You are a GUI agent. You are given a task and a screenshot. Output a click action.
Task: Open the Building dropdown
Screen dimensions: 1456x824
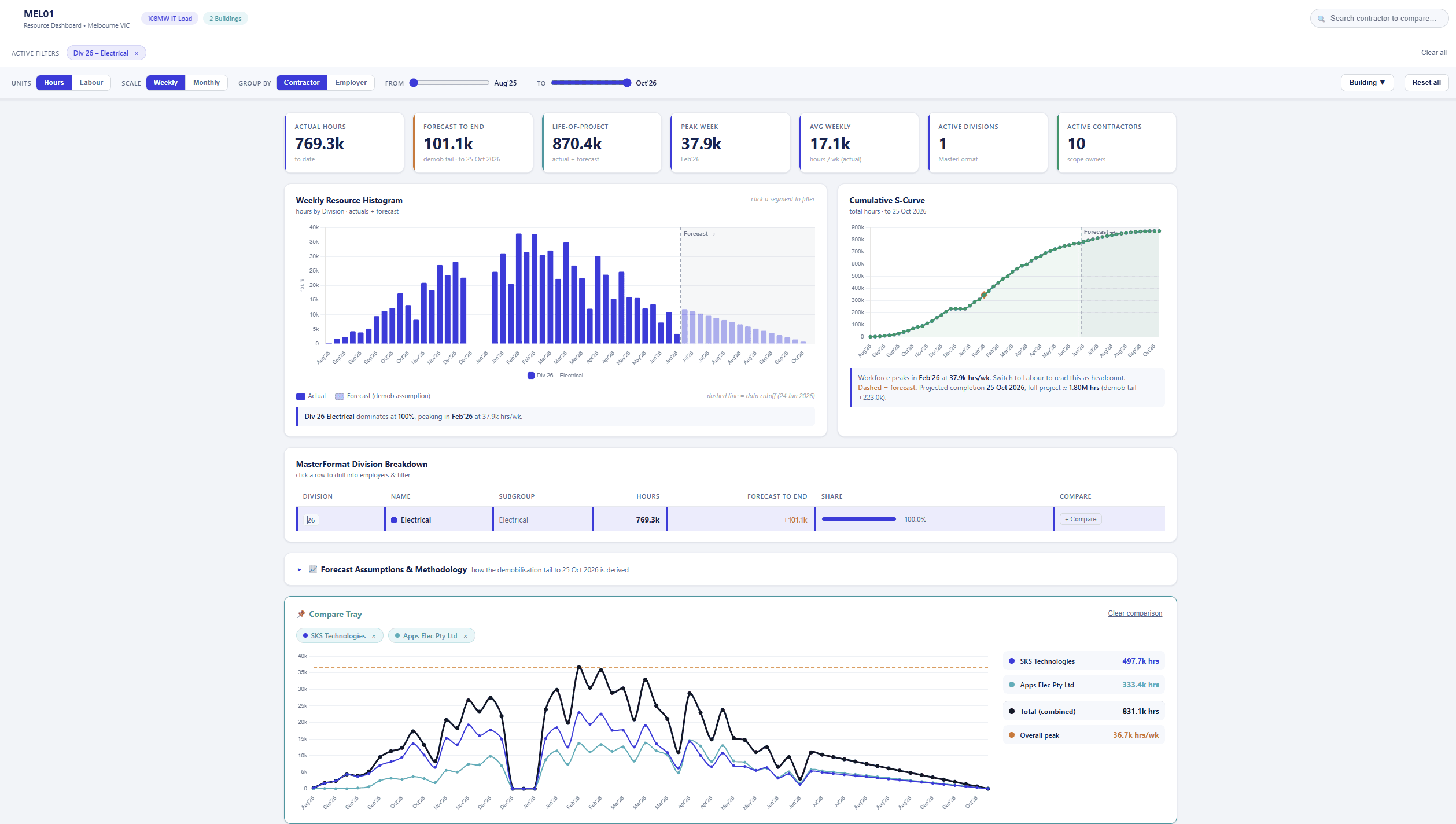pyautogui.click(x=1367, y=83)
